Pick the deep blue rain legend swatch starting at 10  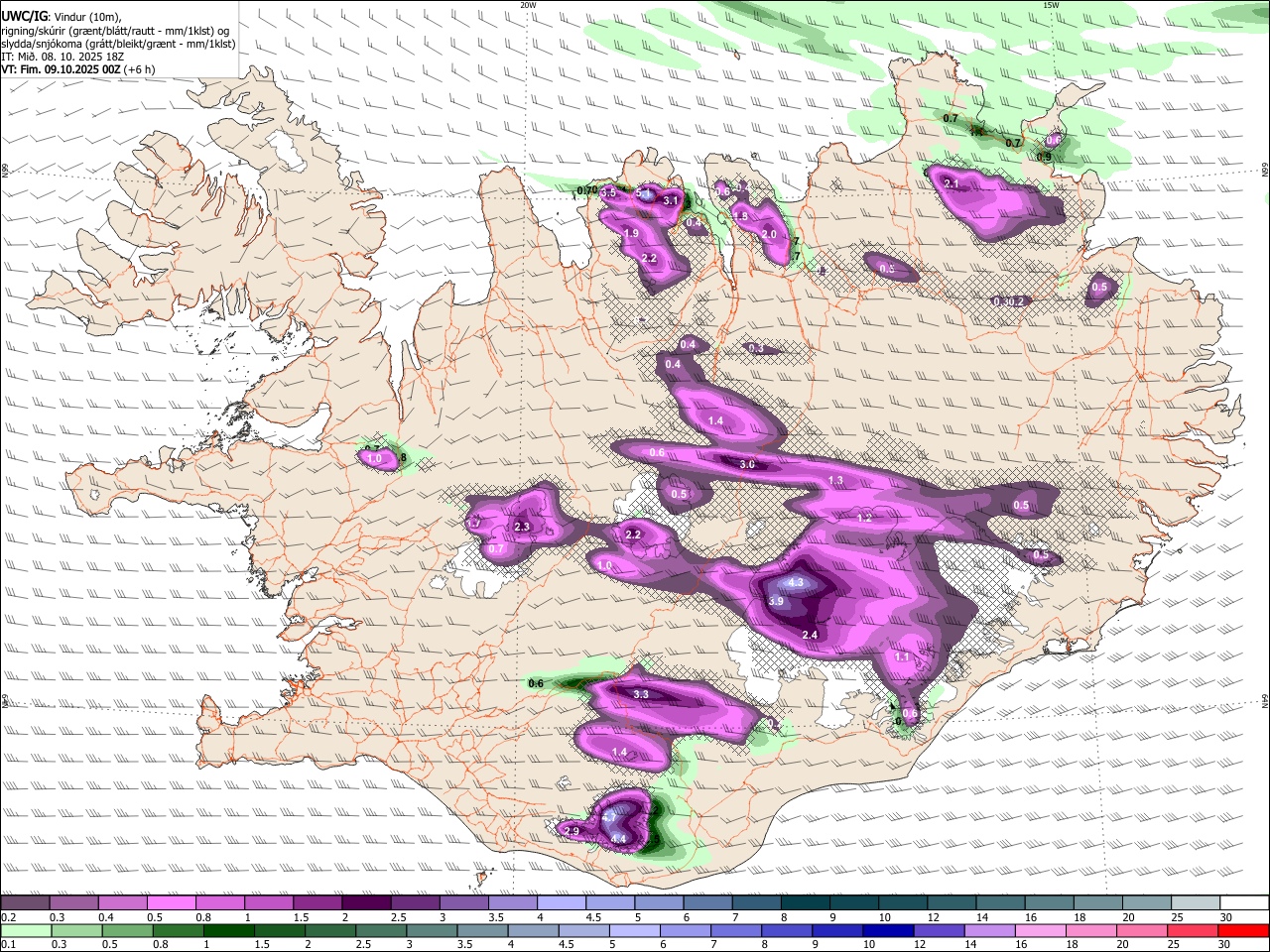point(886,931)
